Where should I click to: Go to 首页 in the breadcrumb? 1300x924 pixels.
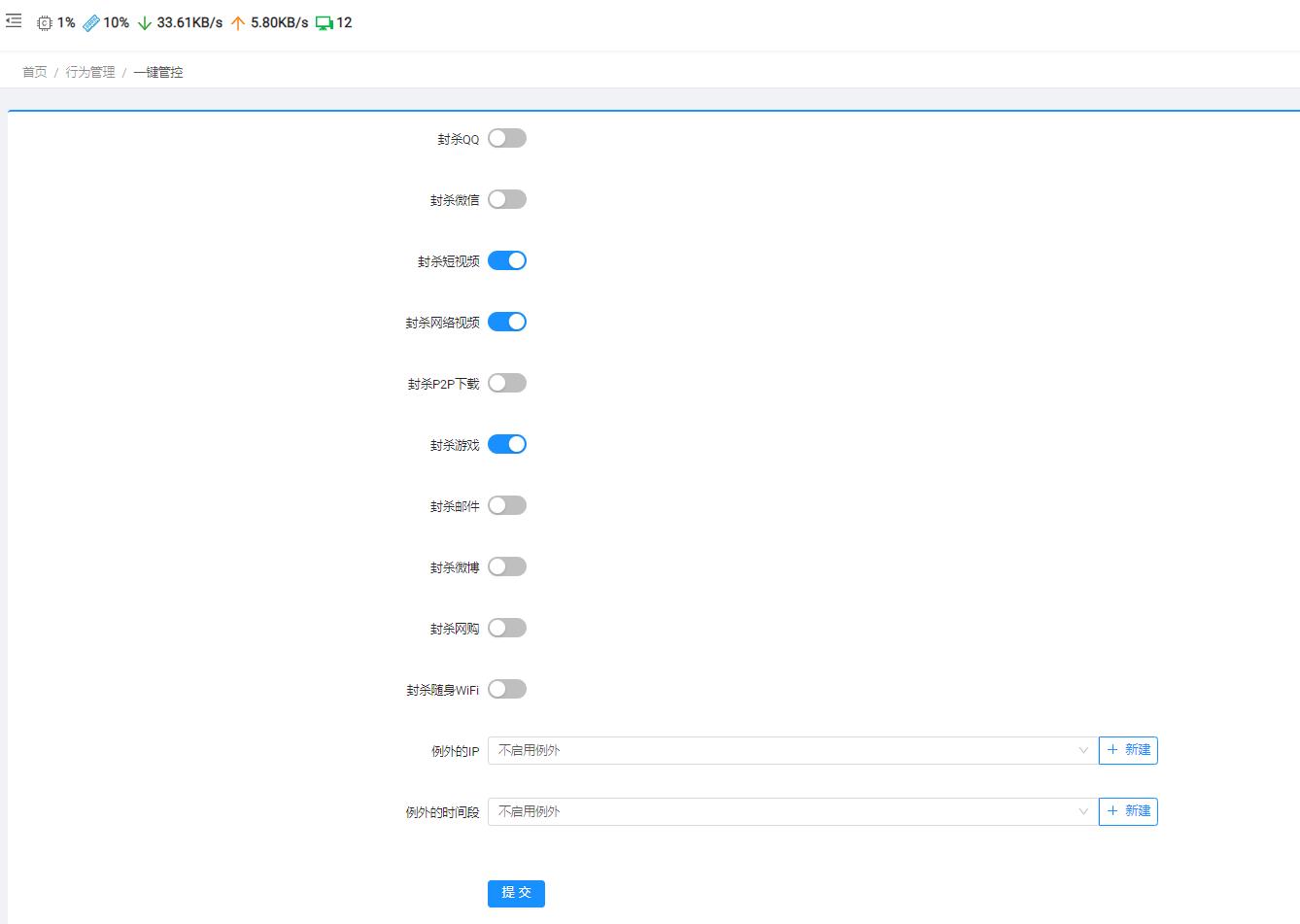tap(35, 72)
